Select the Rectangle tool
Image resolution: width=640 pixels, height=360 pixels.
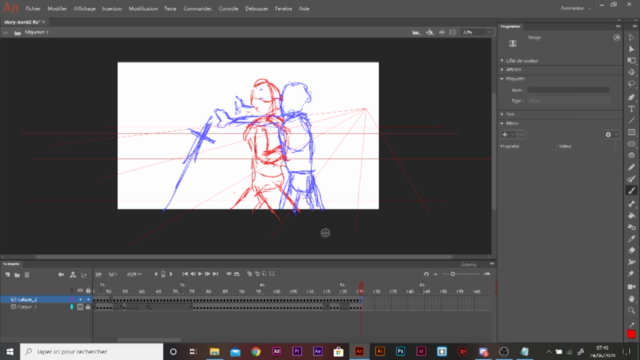point(631,132)
